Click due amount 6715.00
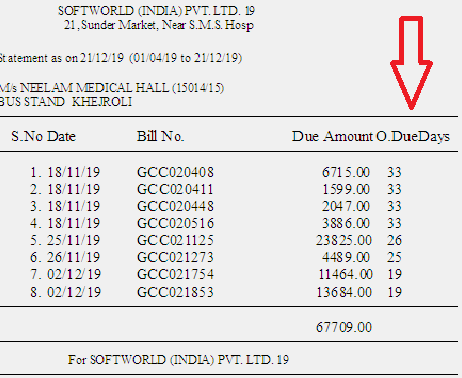 coord(346,172)
